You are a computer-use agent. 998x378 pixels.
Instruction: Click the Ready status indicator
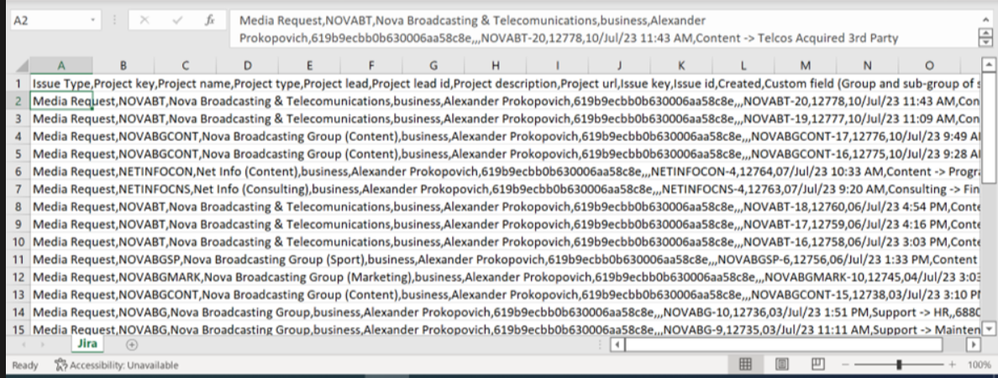tap(25, 365)
